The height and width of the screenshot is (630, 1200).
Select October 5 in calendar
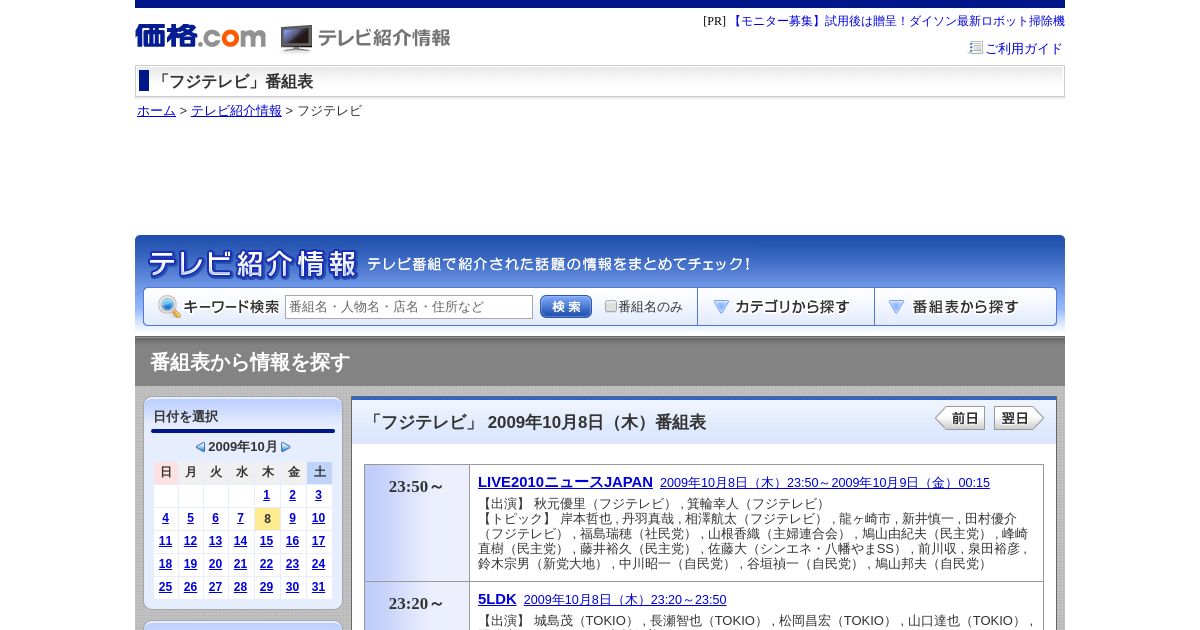190,518
